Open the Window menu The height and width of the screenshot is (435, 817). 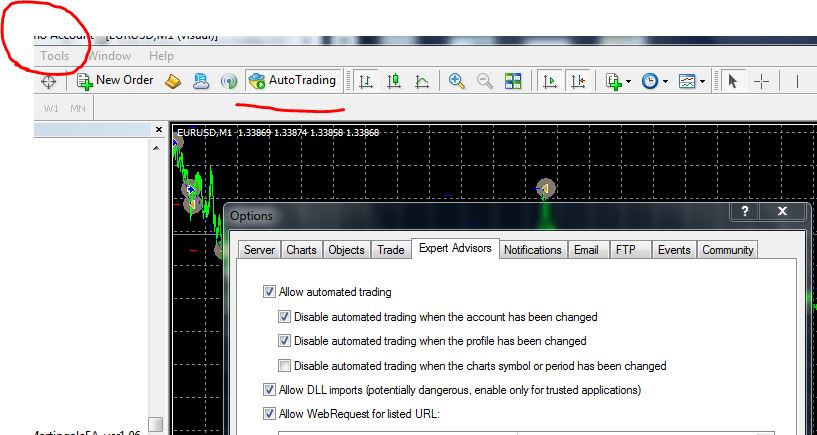(108, 56)
